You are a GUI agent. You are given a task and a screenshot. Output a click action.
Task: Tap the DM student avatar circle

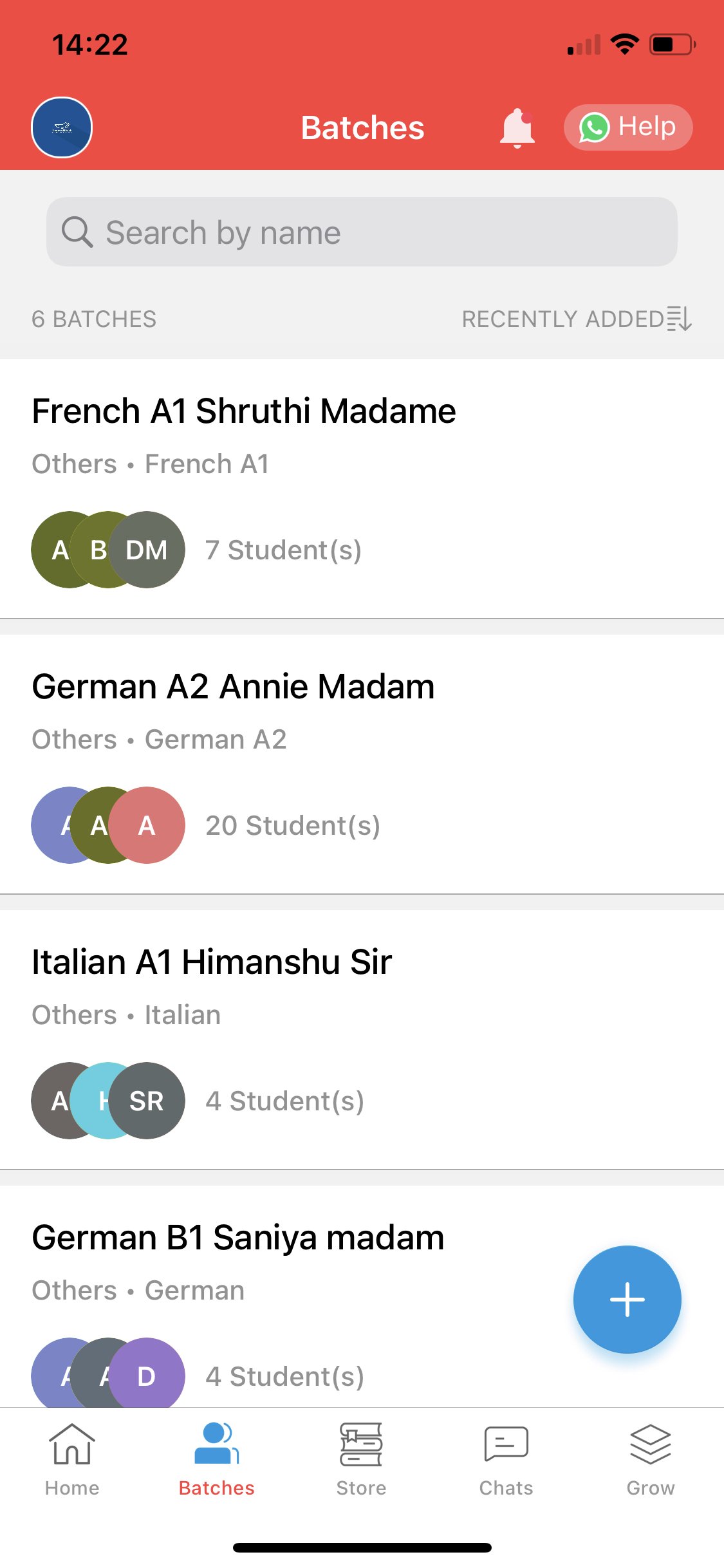(x=148, y=550)
